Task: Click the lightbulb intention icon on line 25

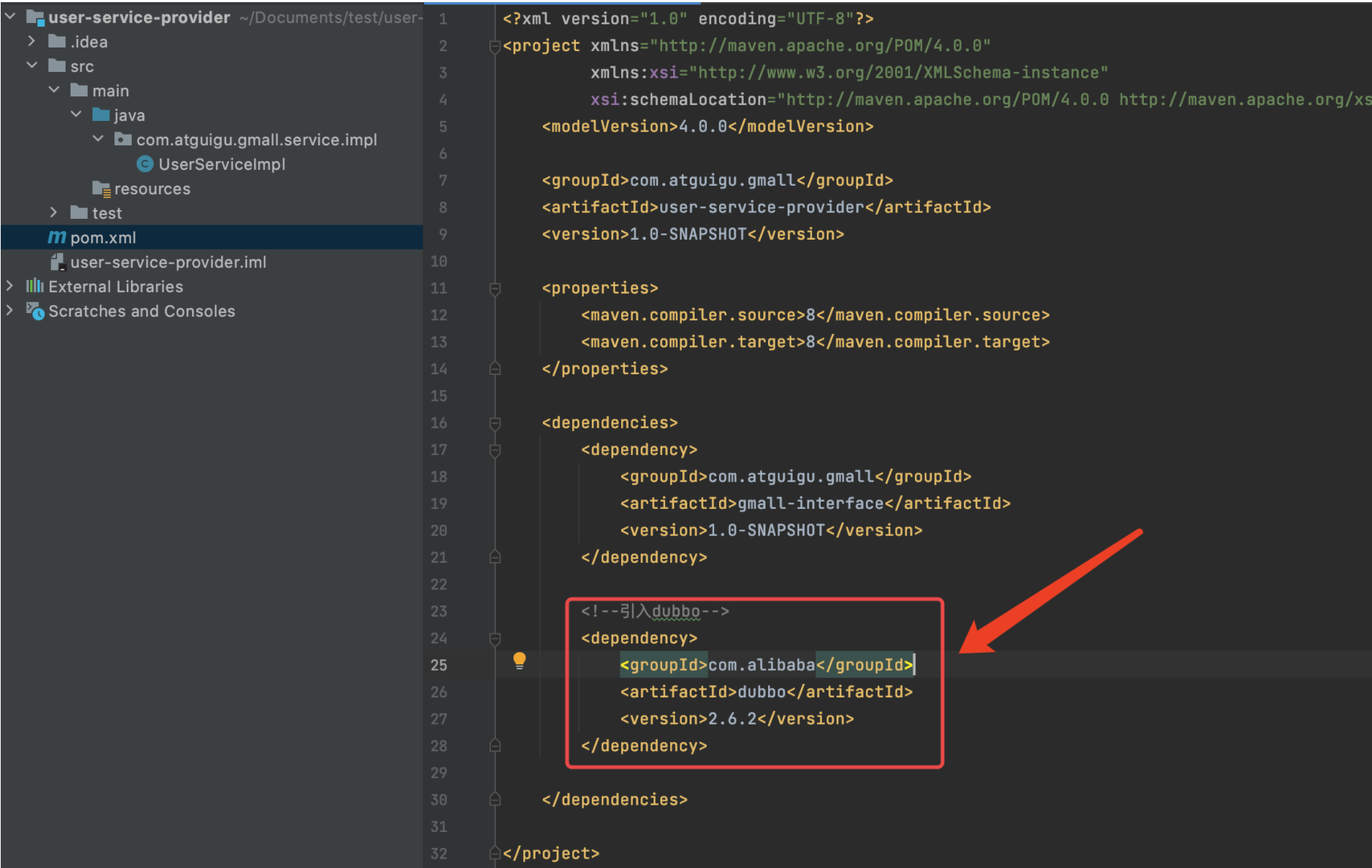Action: (x=519, y=660)
